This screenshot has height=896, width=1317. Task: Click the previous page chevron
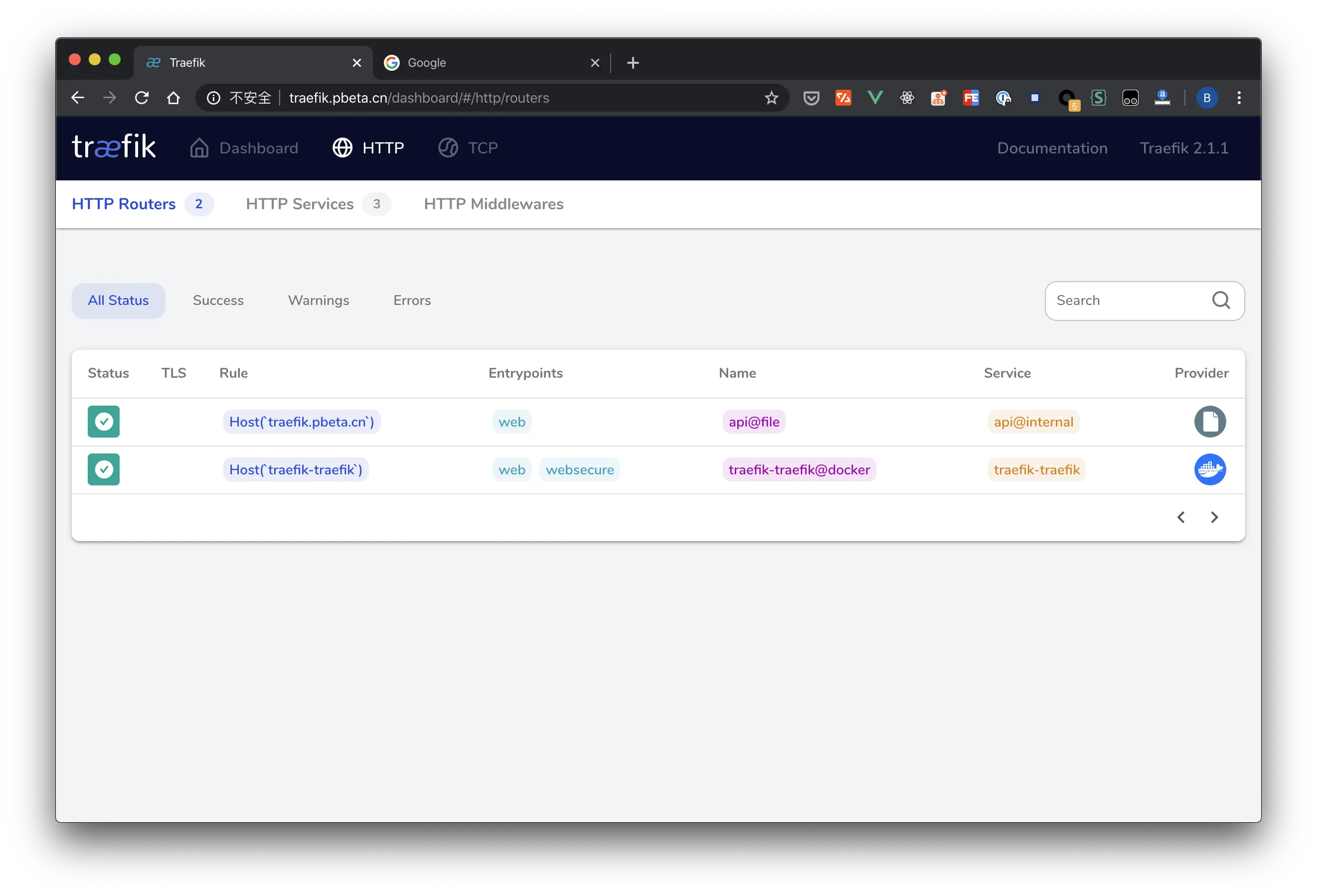[1181, 517]
